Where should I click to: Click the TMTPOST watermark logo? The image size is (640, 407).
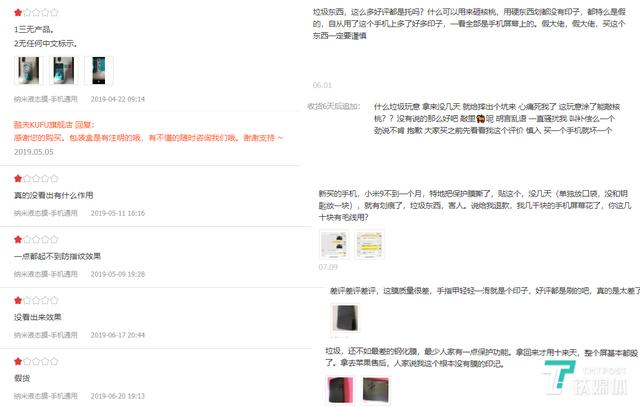[x=586, y=377]
